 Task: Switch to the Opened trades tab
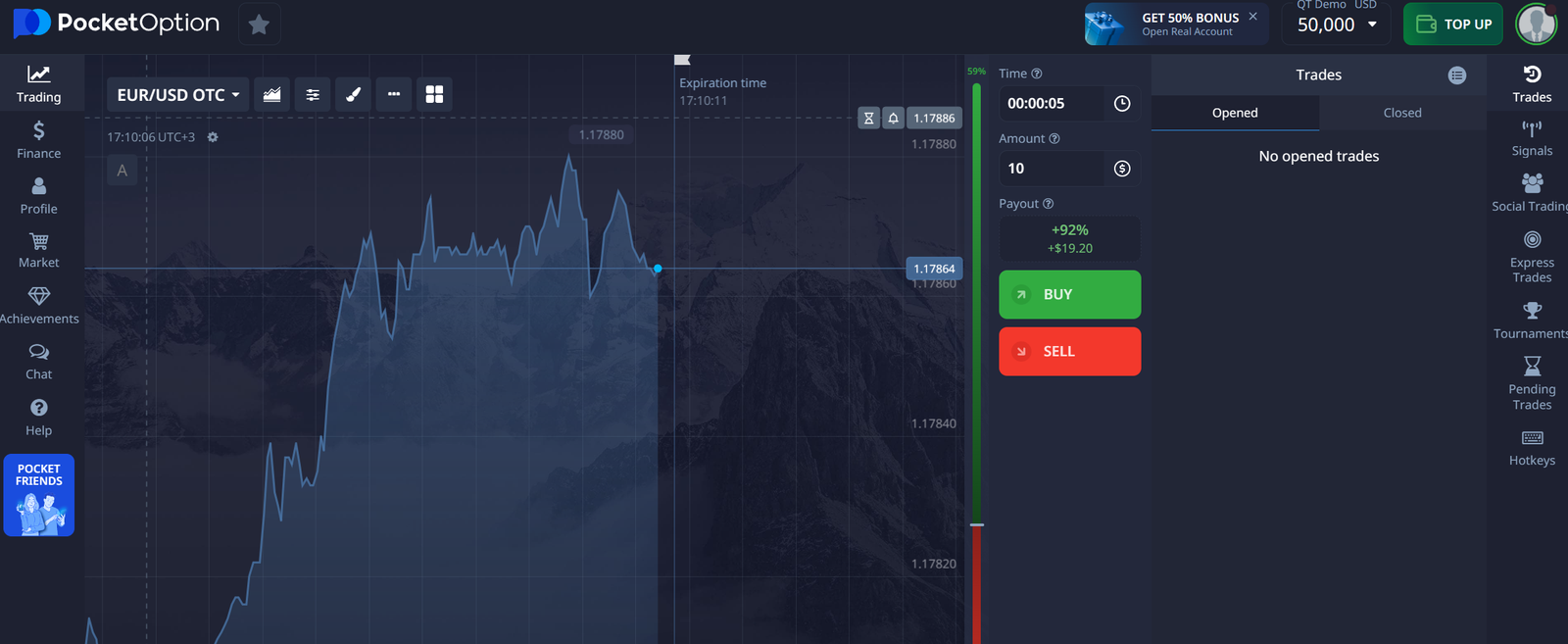(1235, 113)
